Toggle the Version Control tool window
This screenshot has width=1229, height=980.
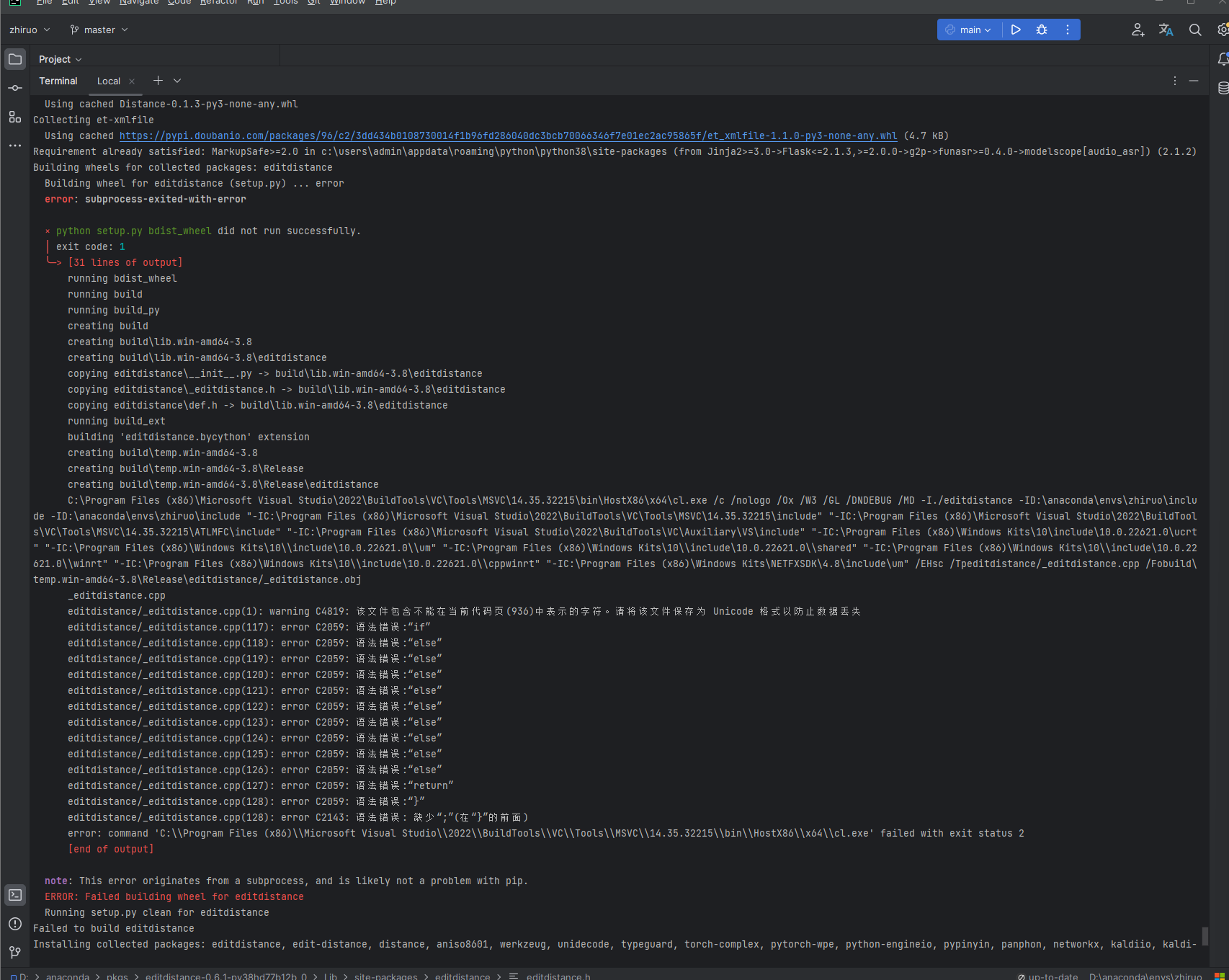click(x=14, y=952)
